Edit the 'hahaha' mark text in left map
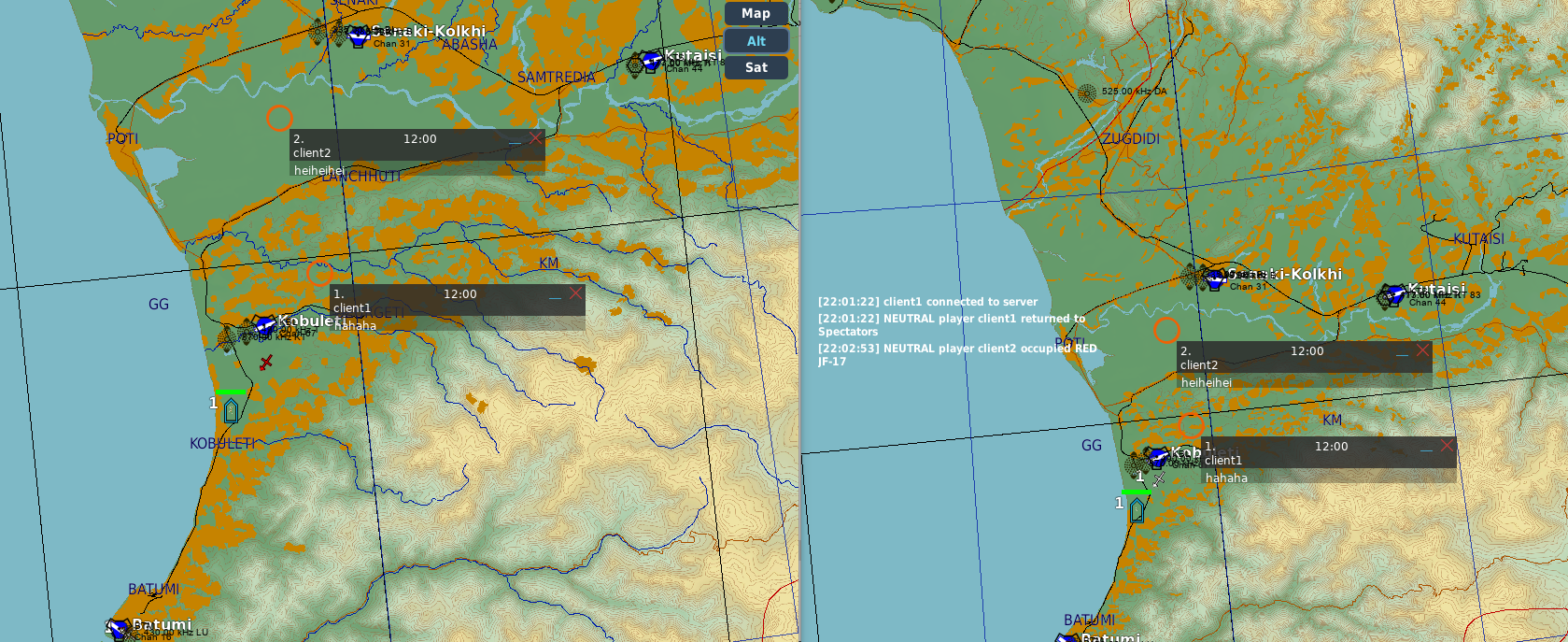 pyautogui.click(x=458, y=325)
